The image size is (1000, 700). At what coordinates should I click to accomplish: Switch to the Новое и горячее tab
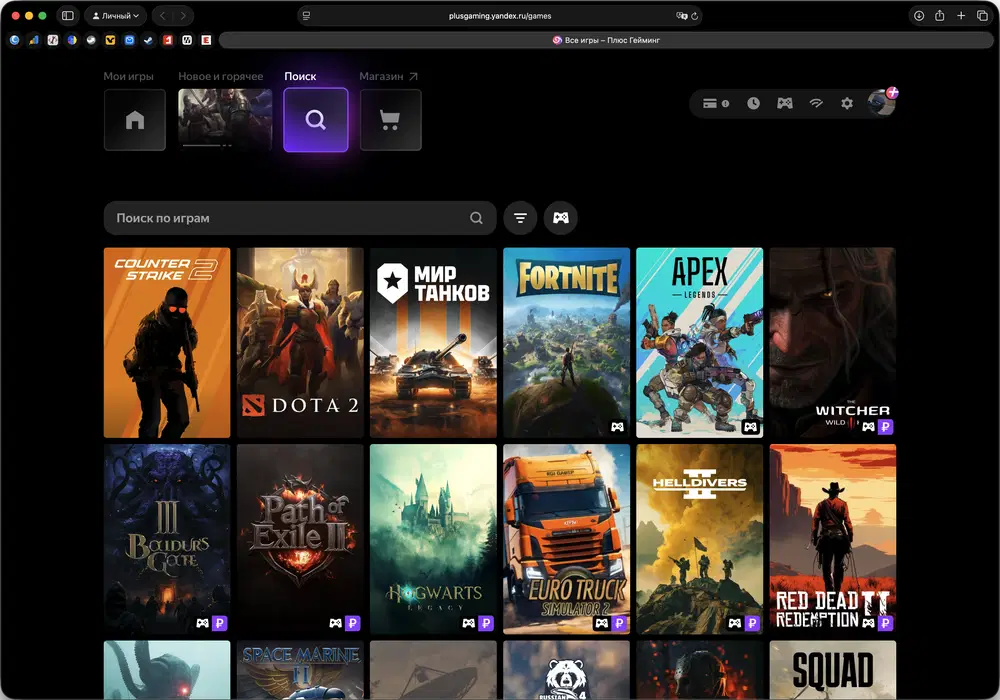point(221,76)
